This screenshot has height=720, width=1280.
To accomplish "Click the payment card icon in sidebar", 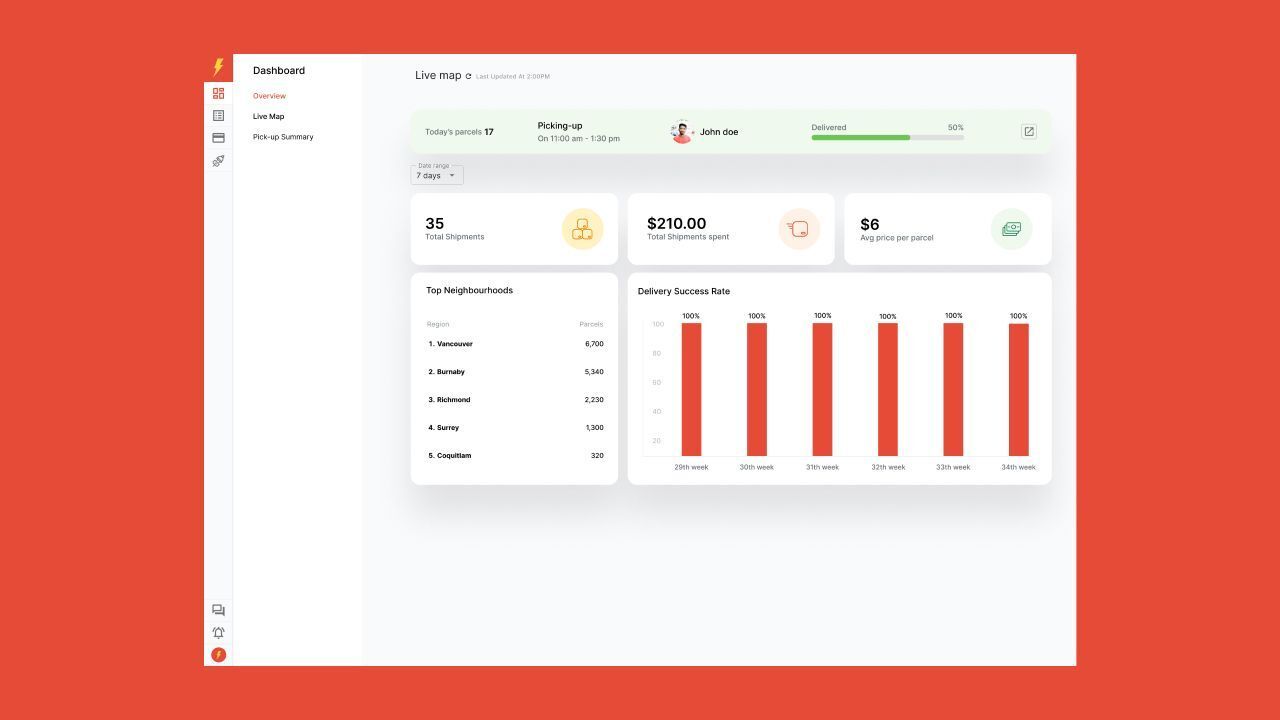I will click(218, 138).
